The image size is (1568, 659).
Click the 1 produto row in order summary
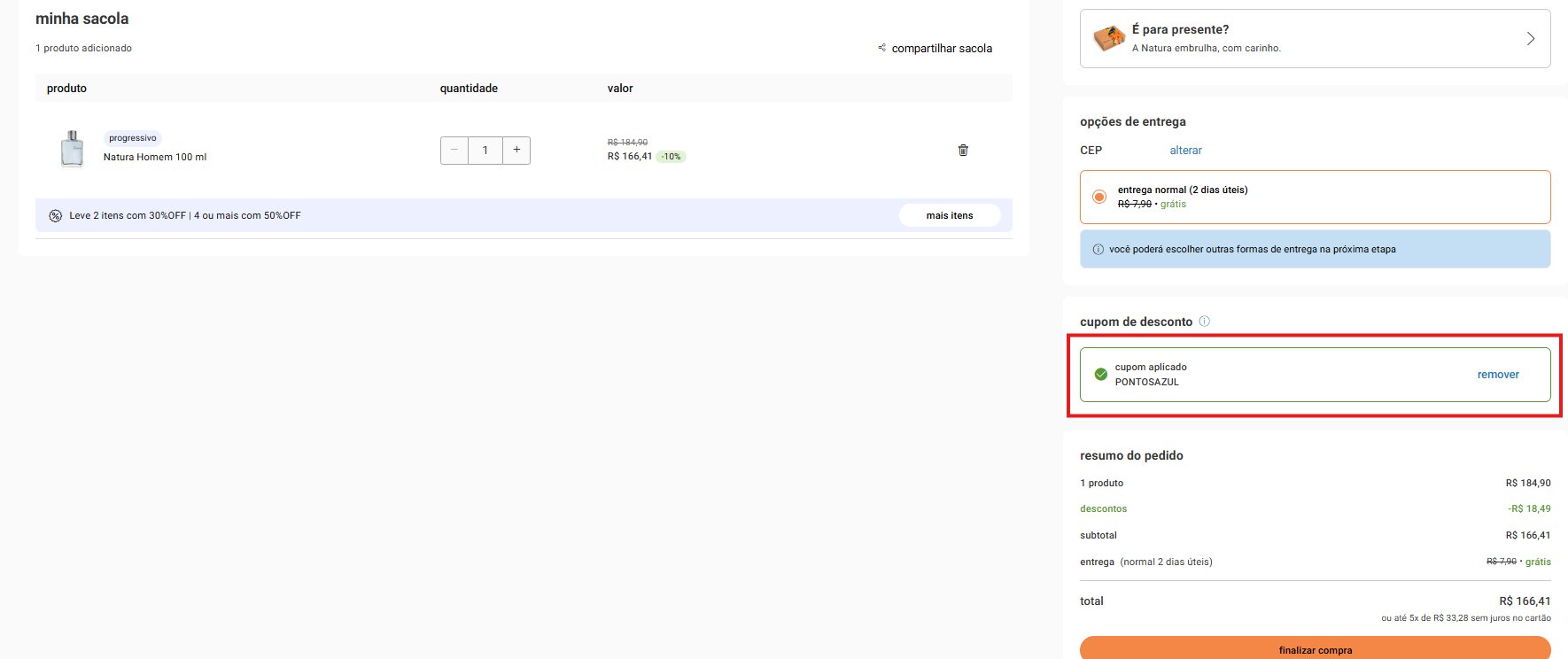click(1316, 483)
